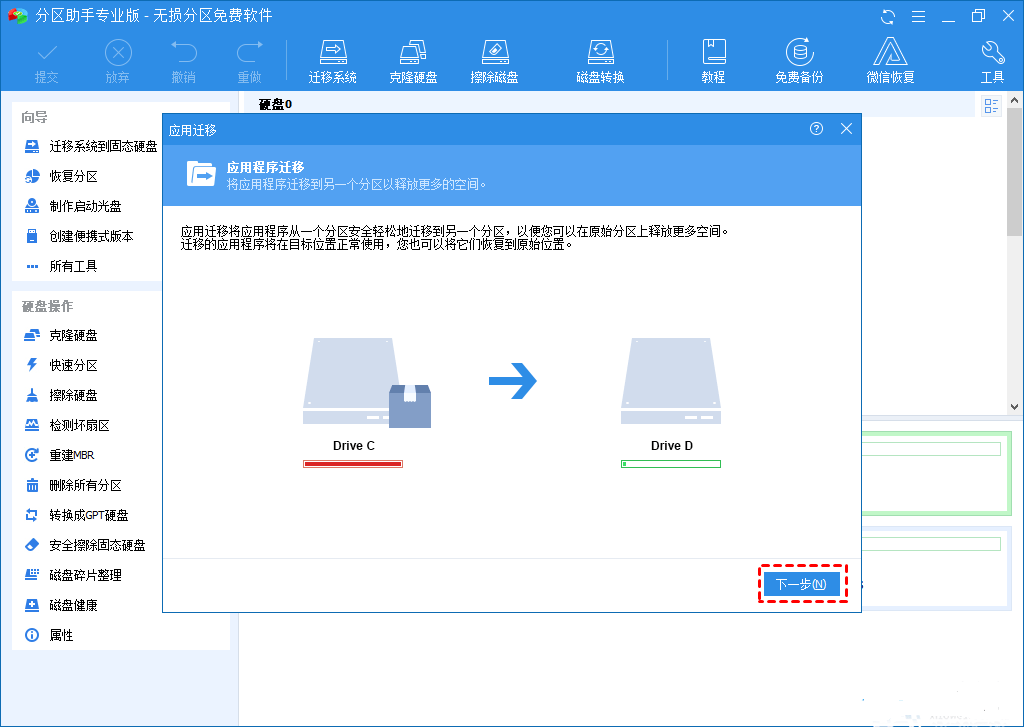Screen dimensions: 1024x727
Task: Click the 下一步(N) button in the dialog
Action: coord(802,583)
